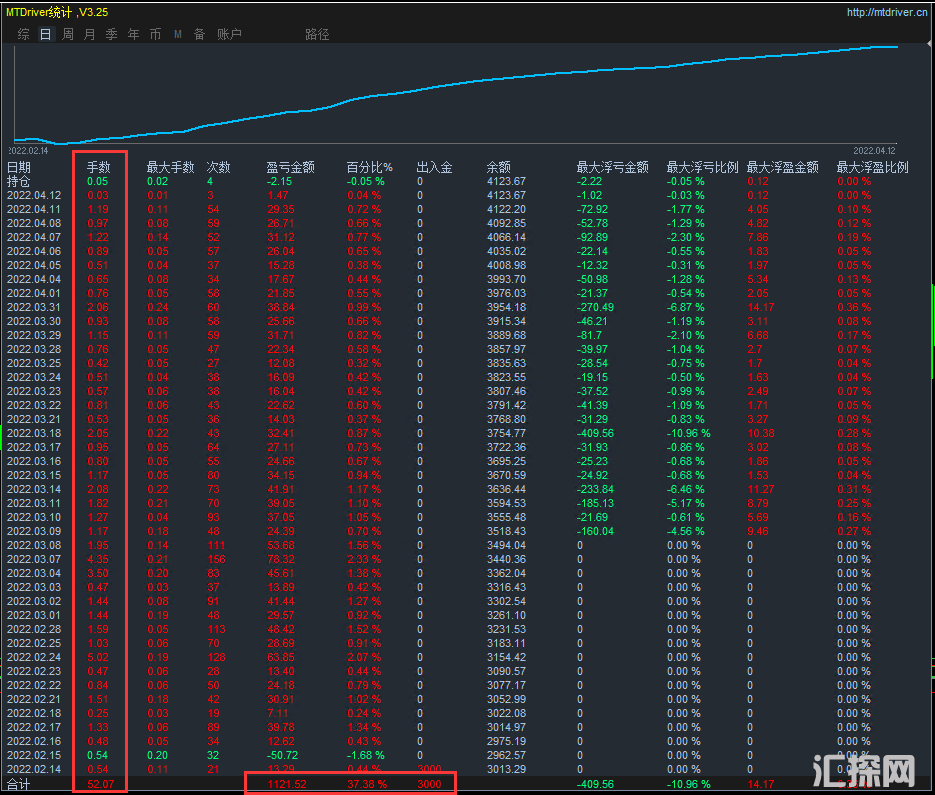The image size is (935, 795).
Task: Click the 最大浮亏比例 column header
Action: (702, 168)
